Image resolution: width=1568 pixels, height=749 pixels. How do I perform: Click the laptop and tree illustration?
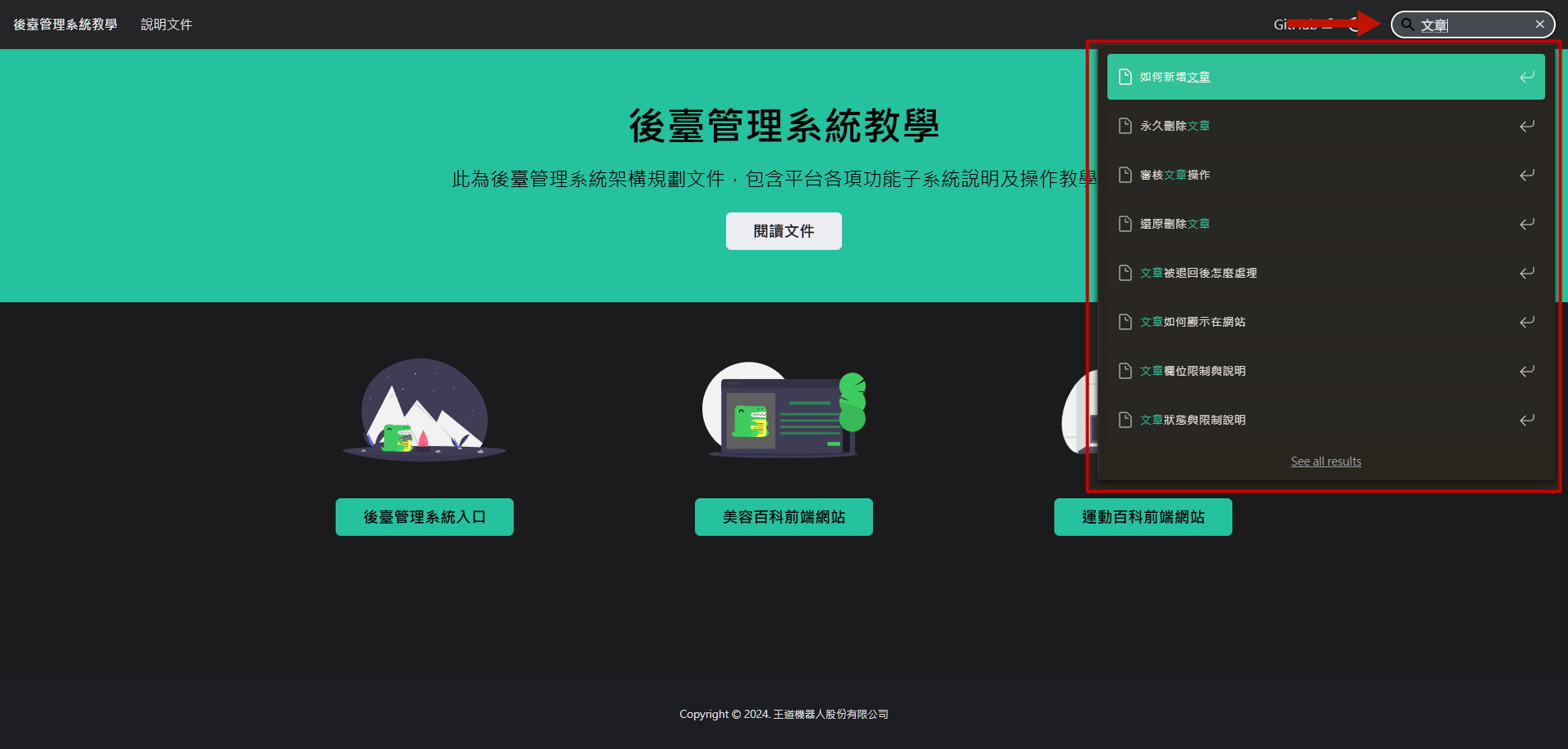[784, 409]
